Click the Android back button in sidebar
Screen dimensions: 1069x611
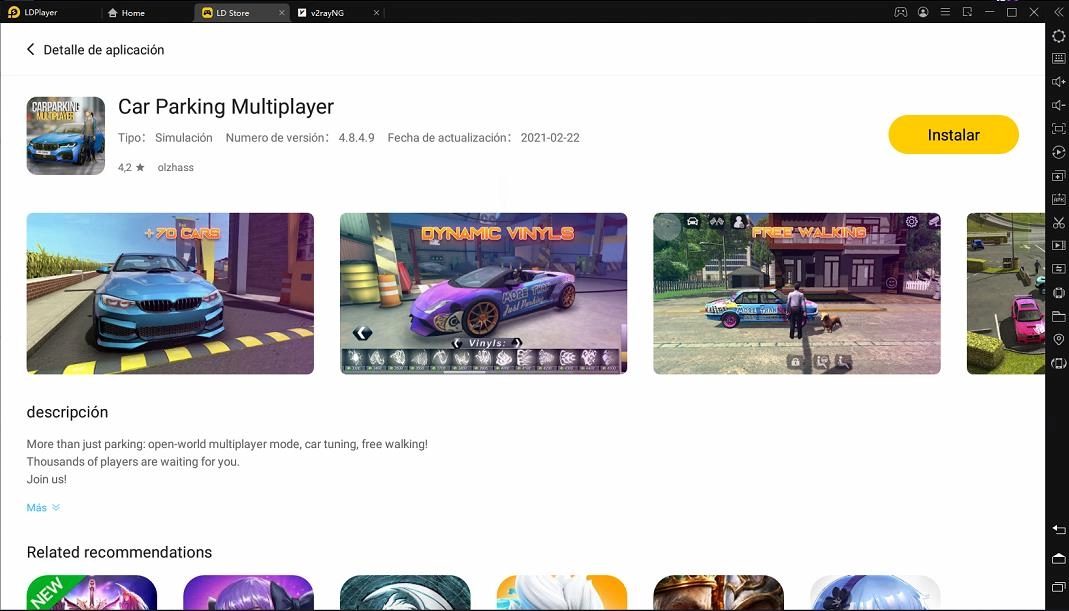tap(1059, 529)
